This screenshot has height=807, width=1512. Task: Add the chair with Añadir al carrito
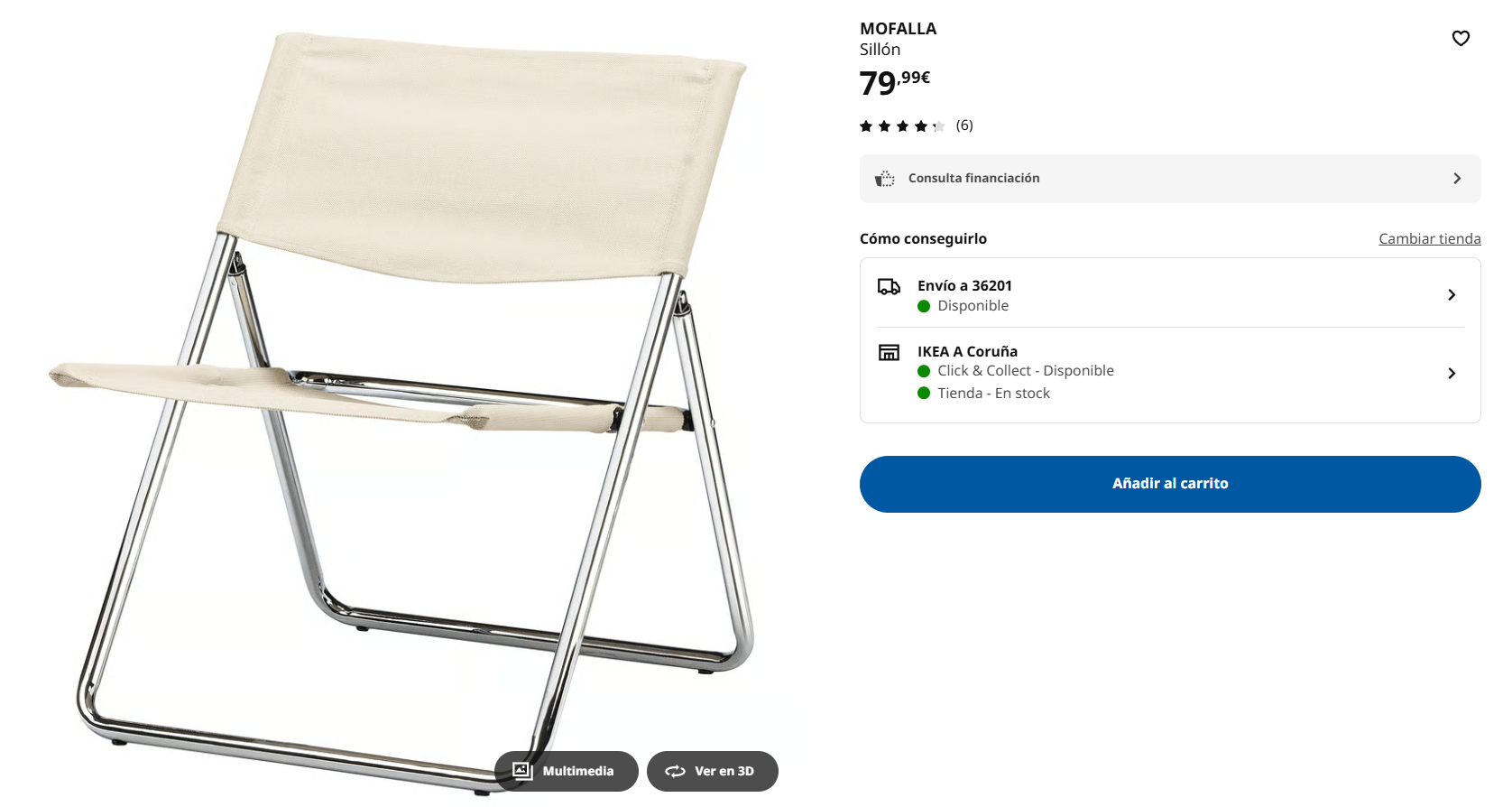click(x=1170, y=484)
